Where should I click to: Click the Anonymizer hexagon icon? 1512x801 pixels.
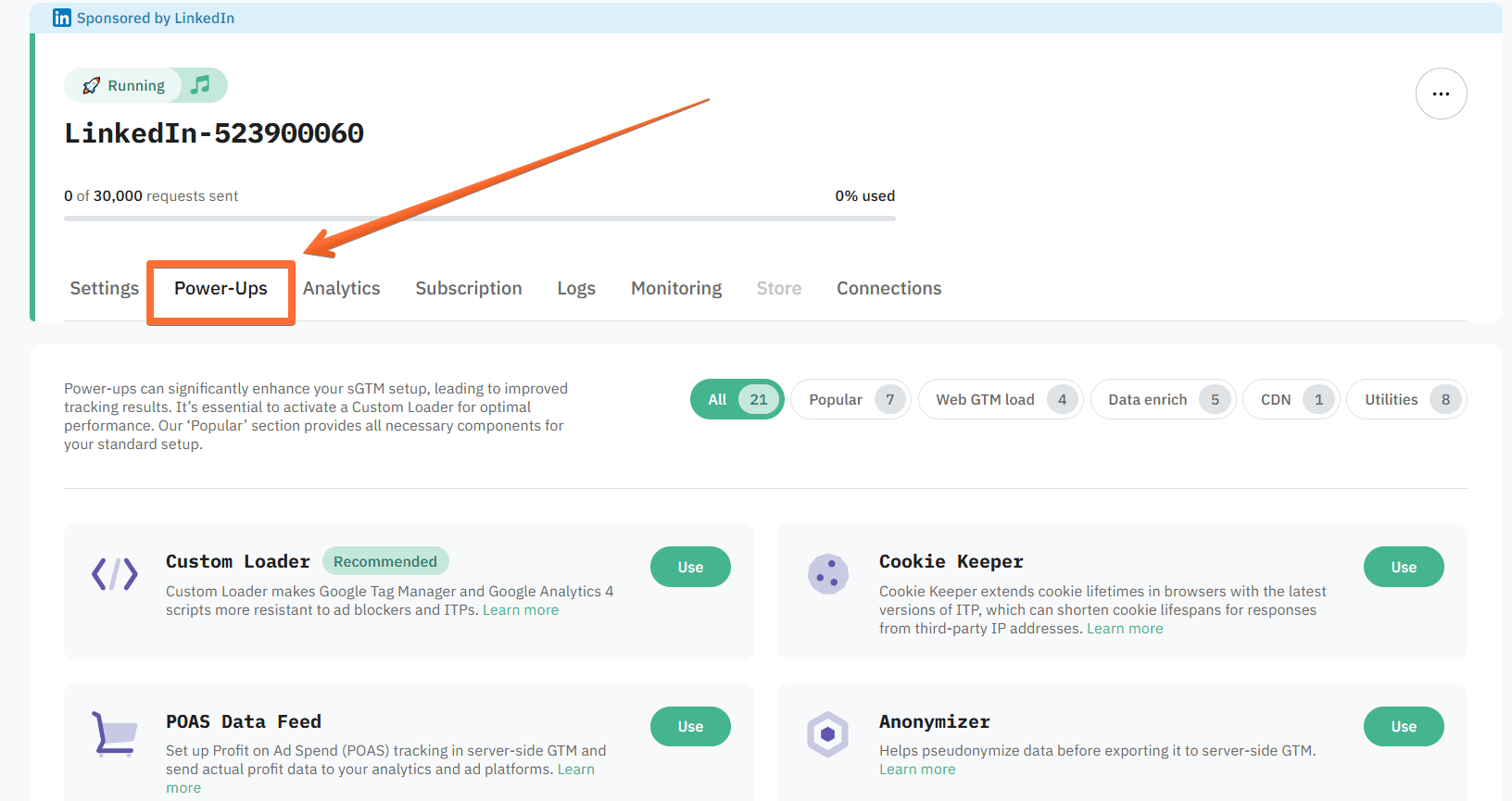click(828, 734)
